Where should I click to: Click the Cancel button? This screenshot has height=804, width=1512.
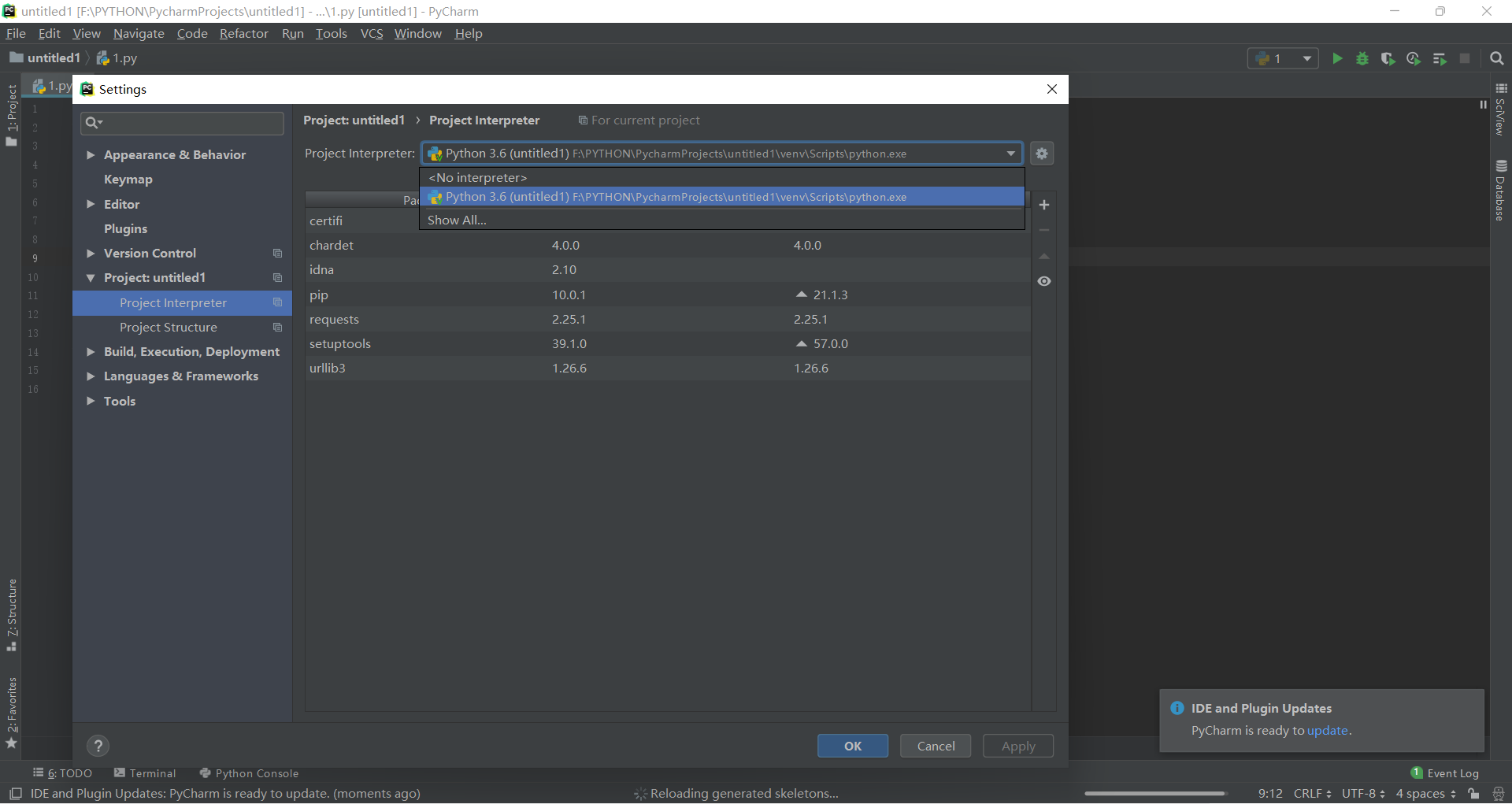936,746
